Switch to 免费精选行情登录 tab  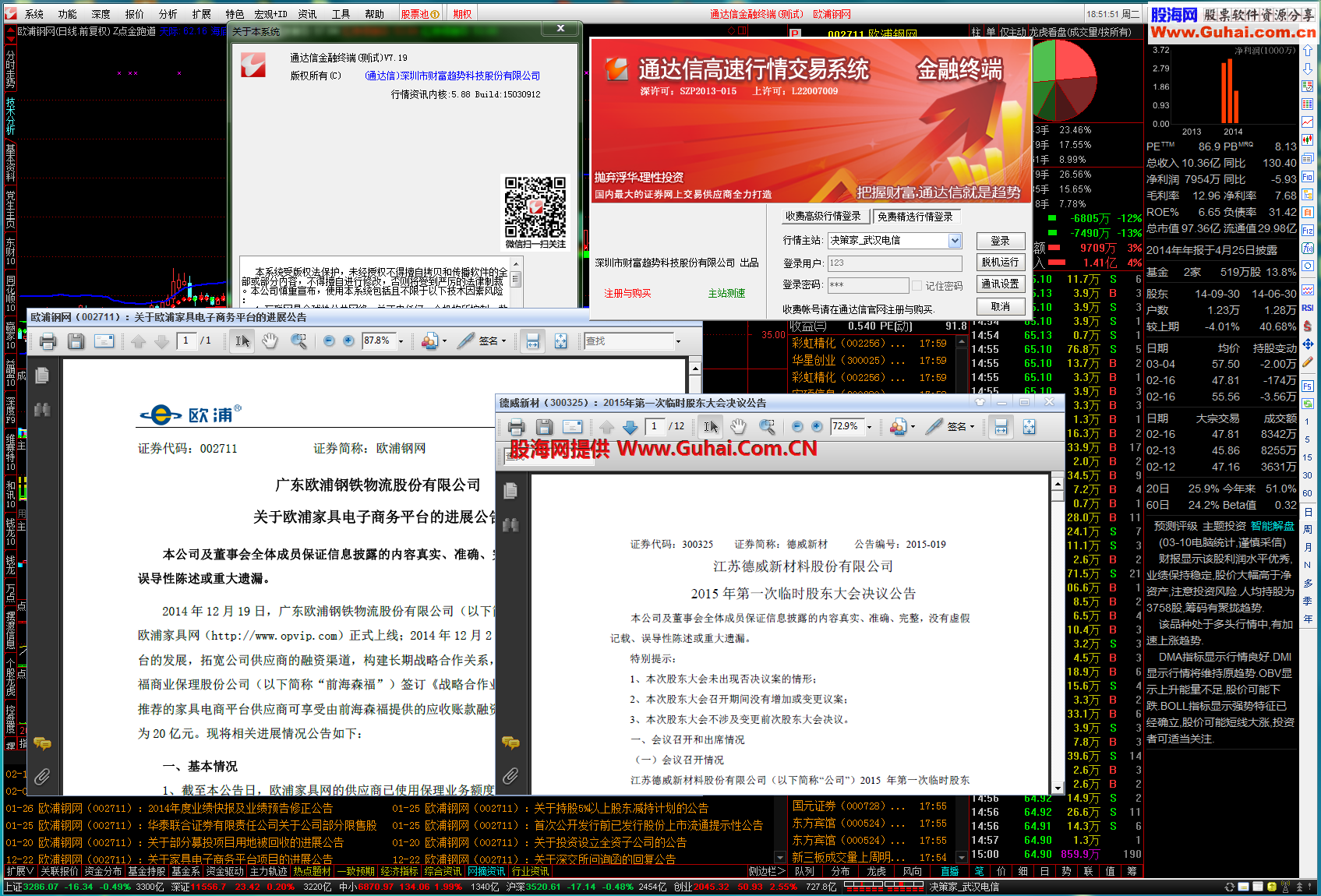point(915,217)
